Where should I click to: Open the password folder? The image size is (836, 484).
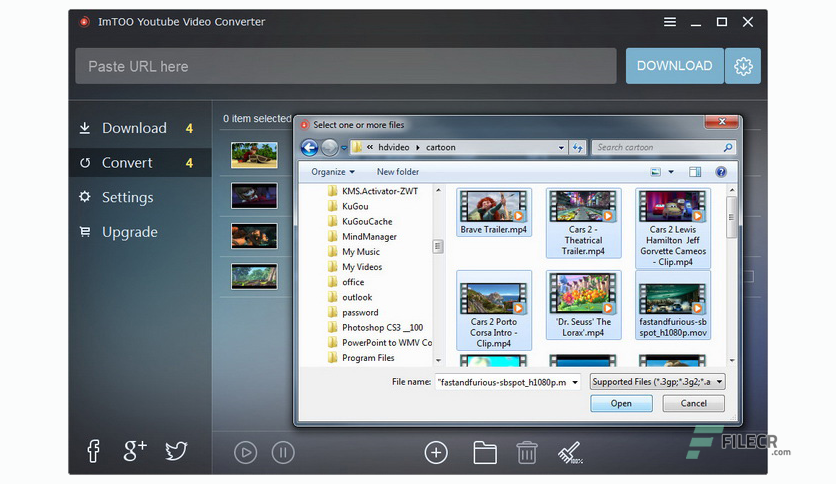[353, 312]
